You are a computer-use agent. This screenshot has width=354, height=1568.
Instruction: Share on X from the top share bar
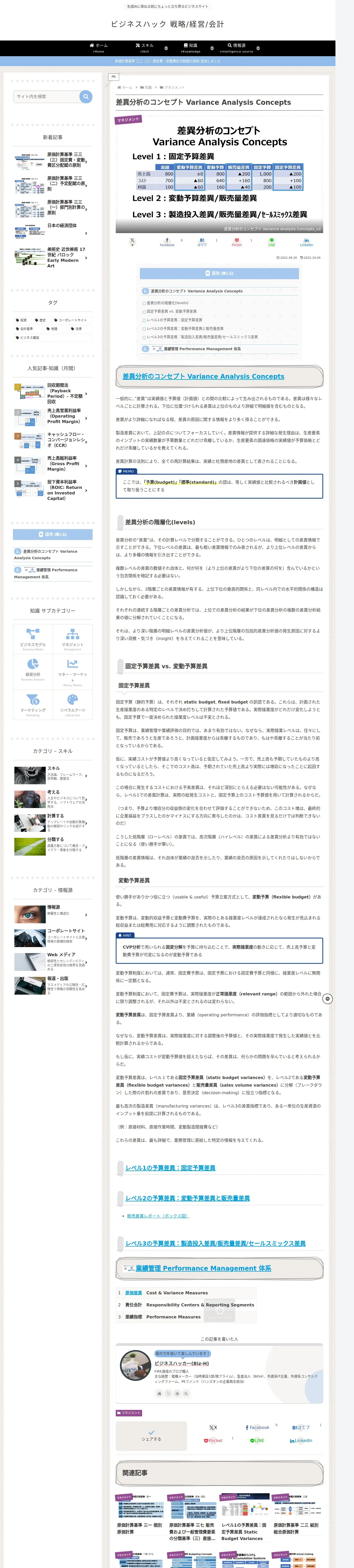(132, 242)
